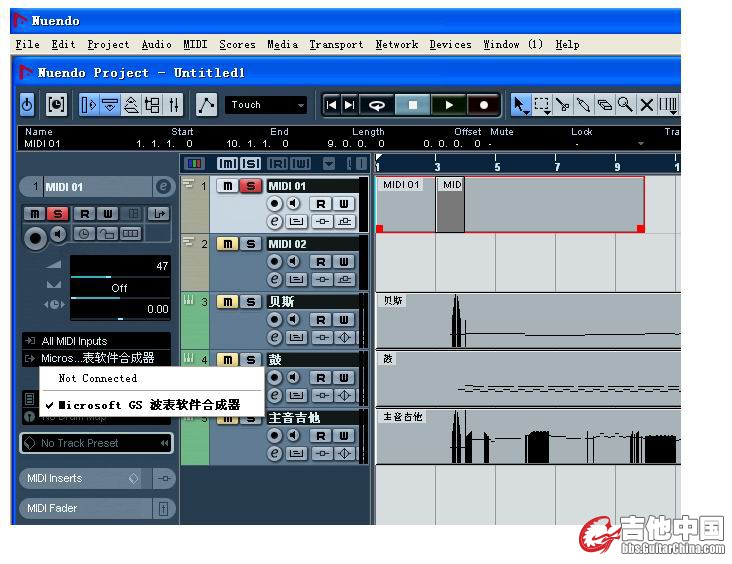Click the track colors toggle in track list header

[194, 163]
